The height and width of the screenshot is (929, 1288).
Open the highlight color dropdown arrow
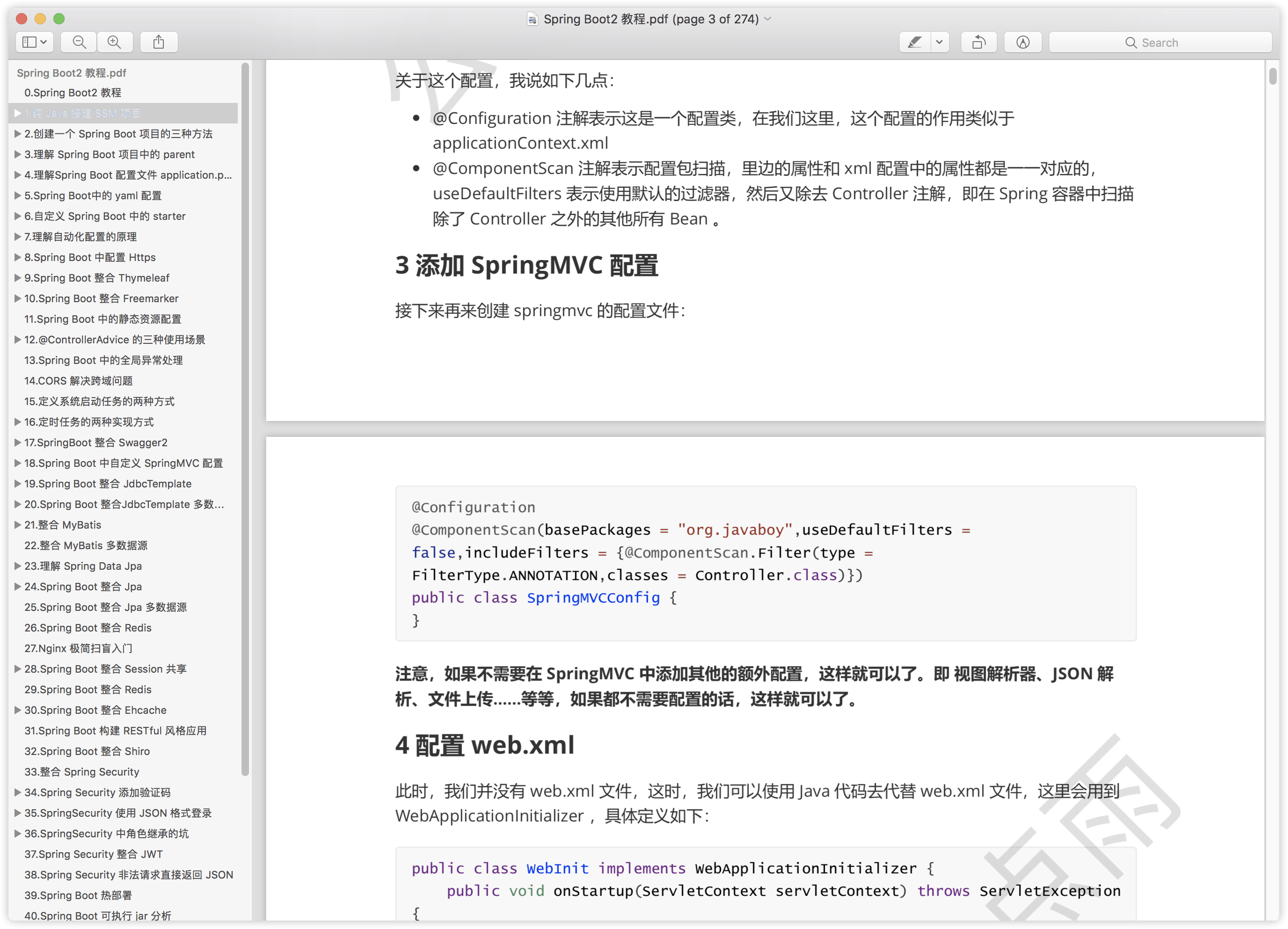[x=939, y=43]
